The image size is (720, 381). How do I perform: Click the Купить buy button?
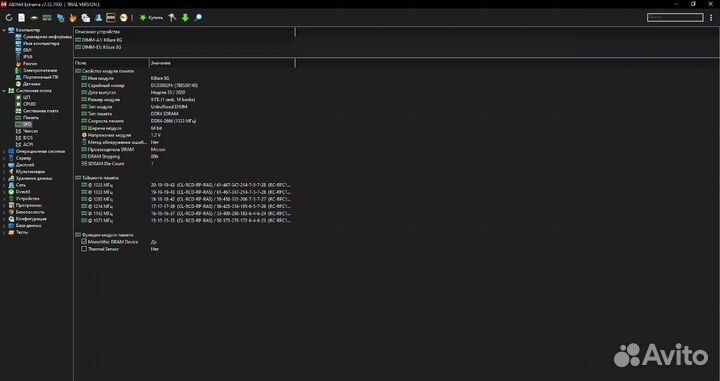coord(151,18)
